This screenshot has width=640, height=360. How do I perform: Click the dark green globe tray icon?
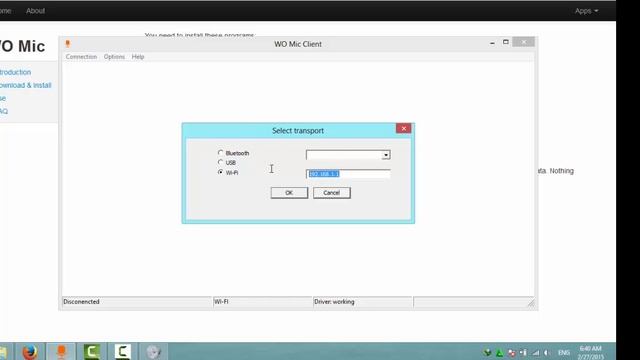[487, 352]
